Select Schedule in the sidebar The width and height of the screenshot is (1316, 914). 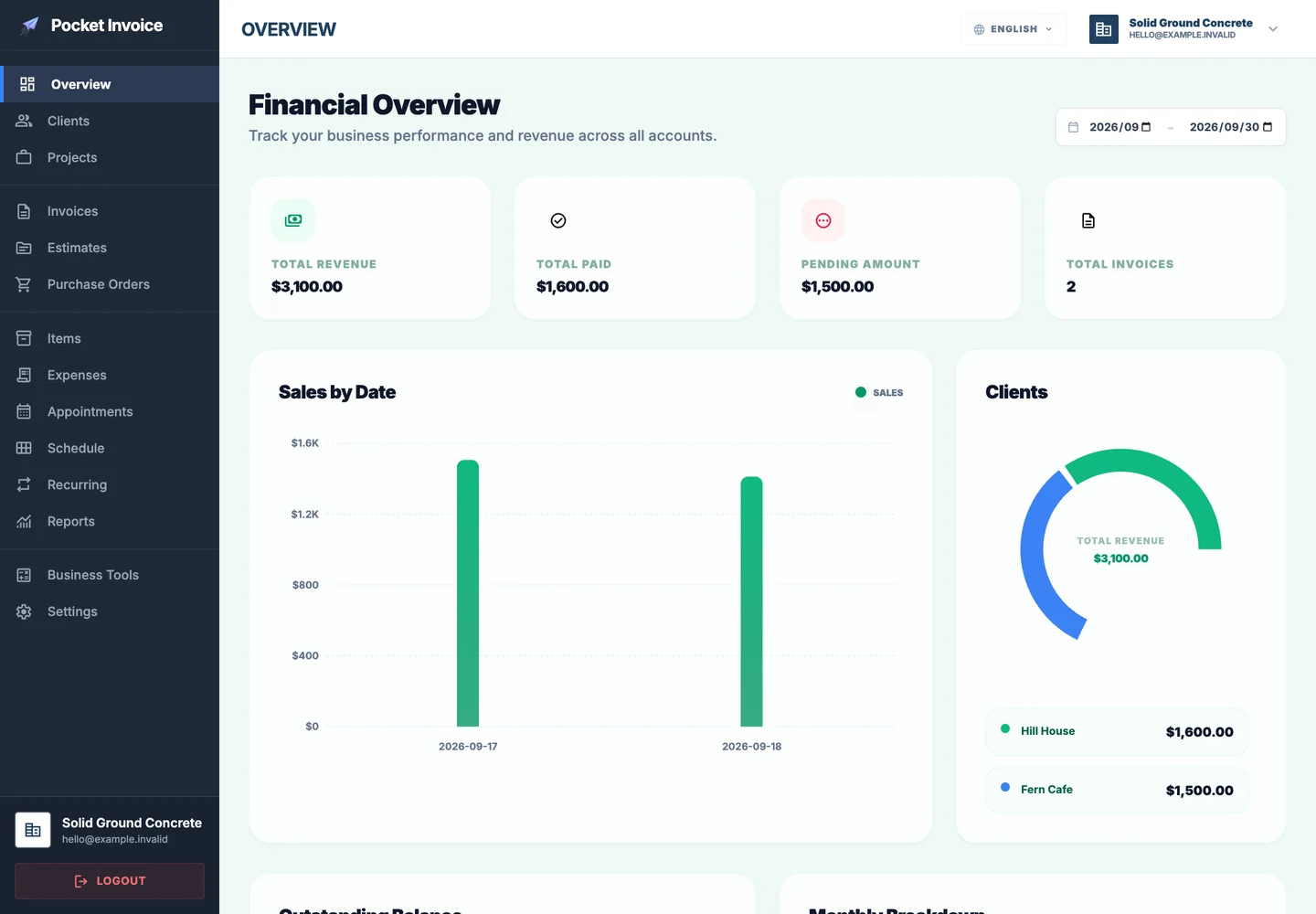tap(110, 448)
